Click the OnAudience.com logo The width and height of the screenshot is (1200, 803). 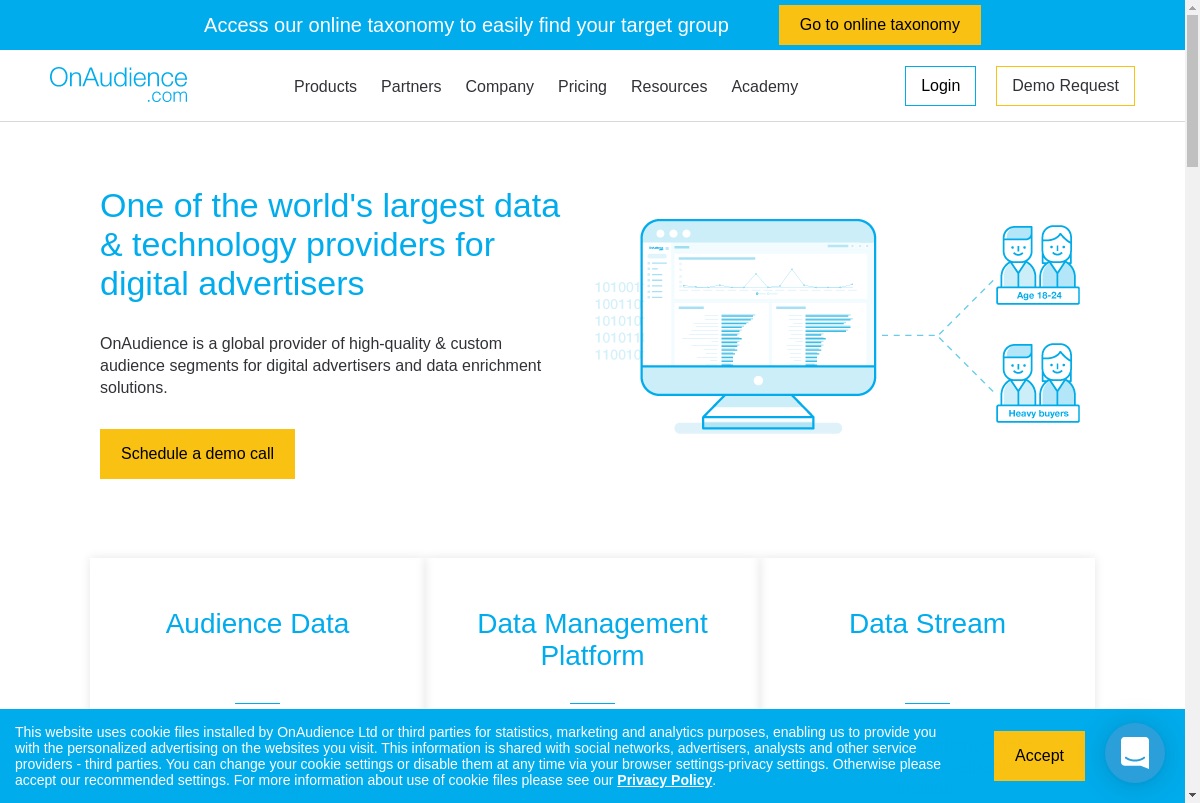pyautogui.click(x=118, y=85)
